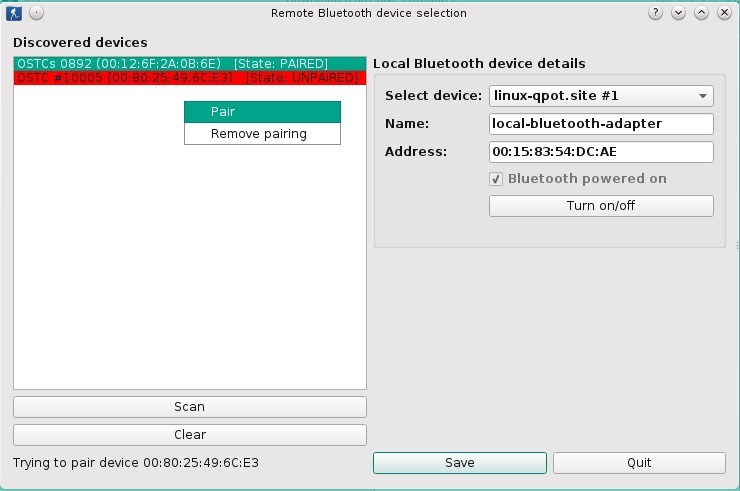
Task: Click the round pin button in title bar
Action: pos(37,13)
